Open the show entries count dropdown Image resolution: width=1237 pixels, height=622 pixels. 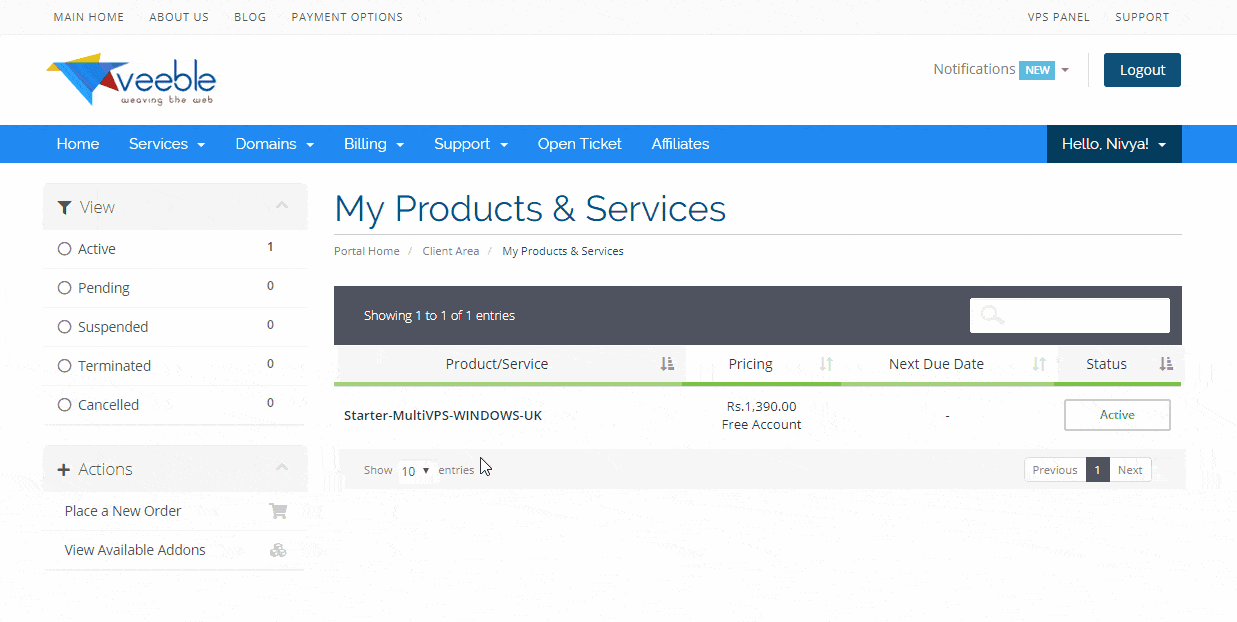click(x=415, y=471)
